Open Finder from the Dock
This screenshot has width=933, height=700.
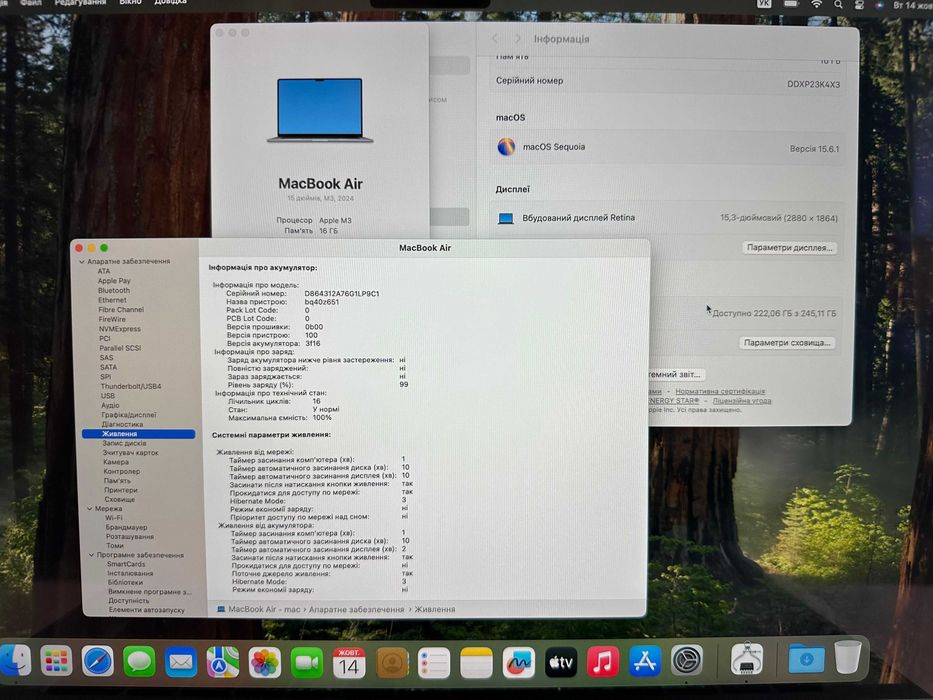pos(14,661)
